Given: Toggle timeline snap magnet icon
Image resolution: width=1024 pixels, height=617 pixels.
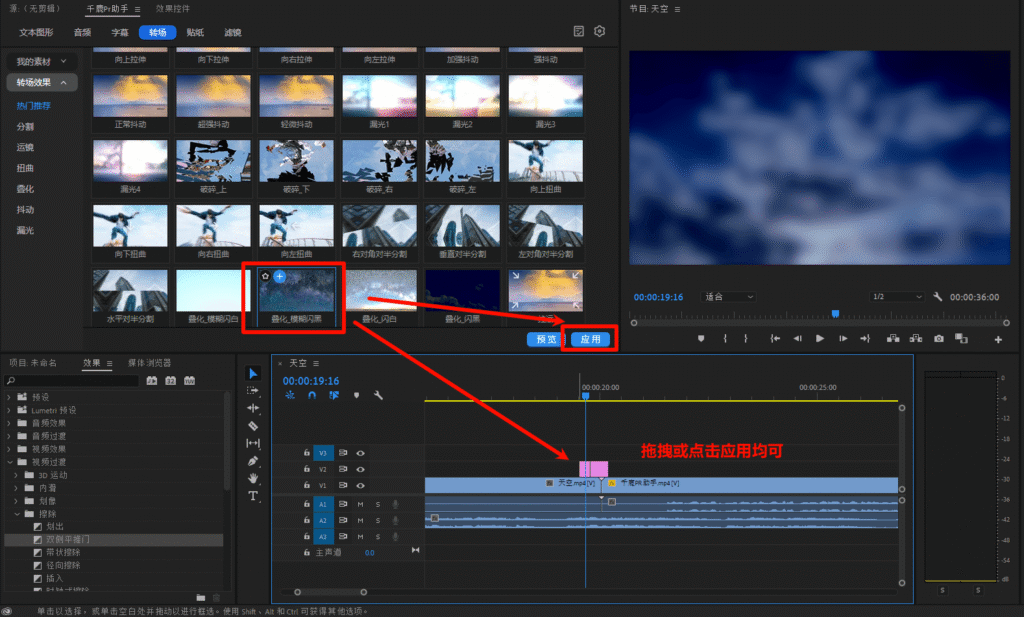Looking at the screenshot, I should 311,395.
